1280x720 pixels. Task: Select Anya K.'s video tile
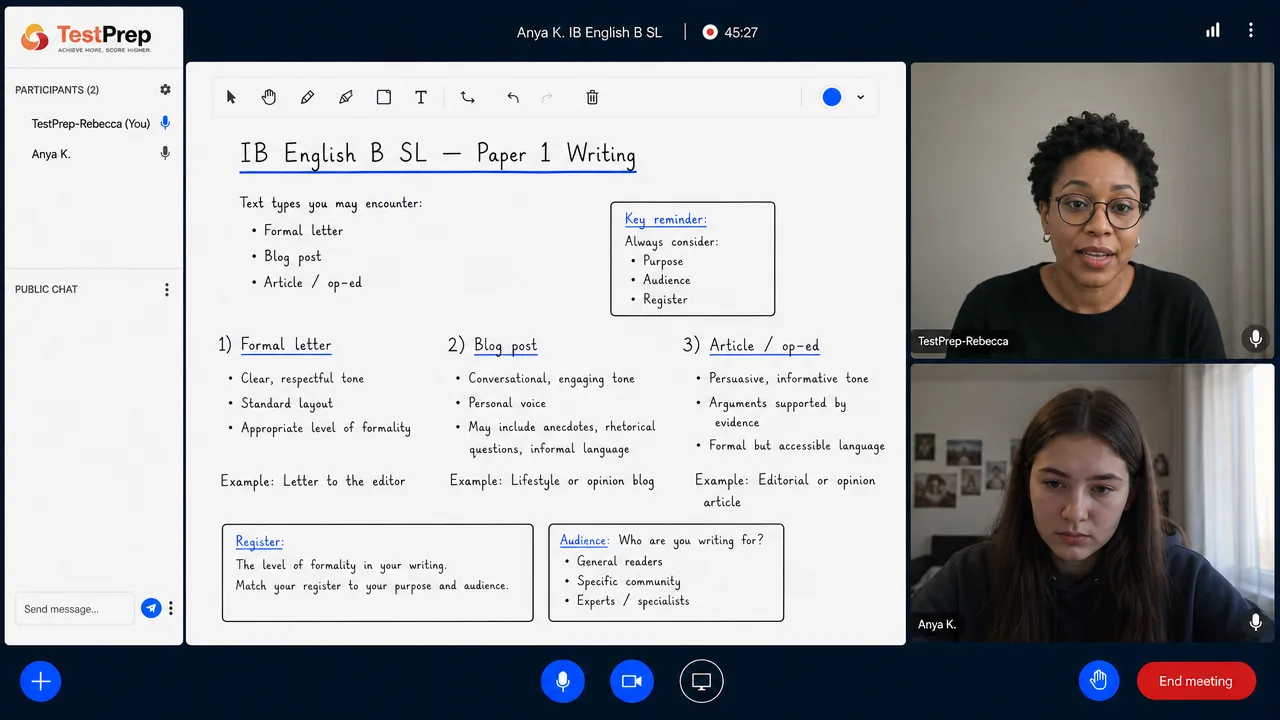click(1092, 503)
